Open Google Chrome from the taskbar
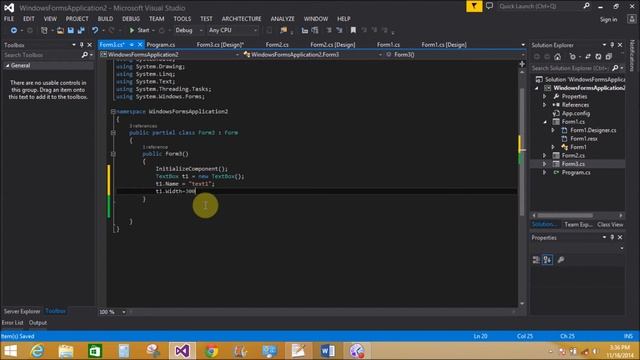 pos(211,351)
